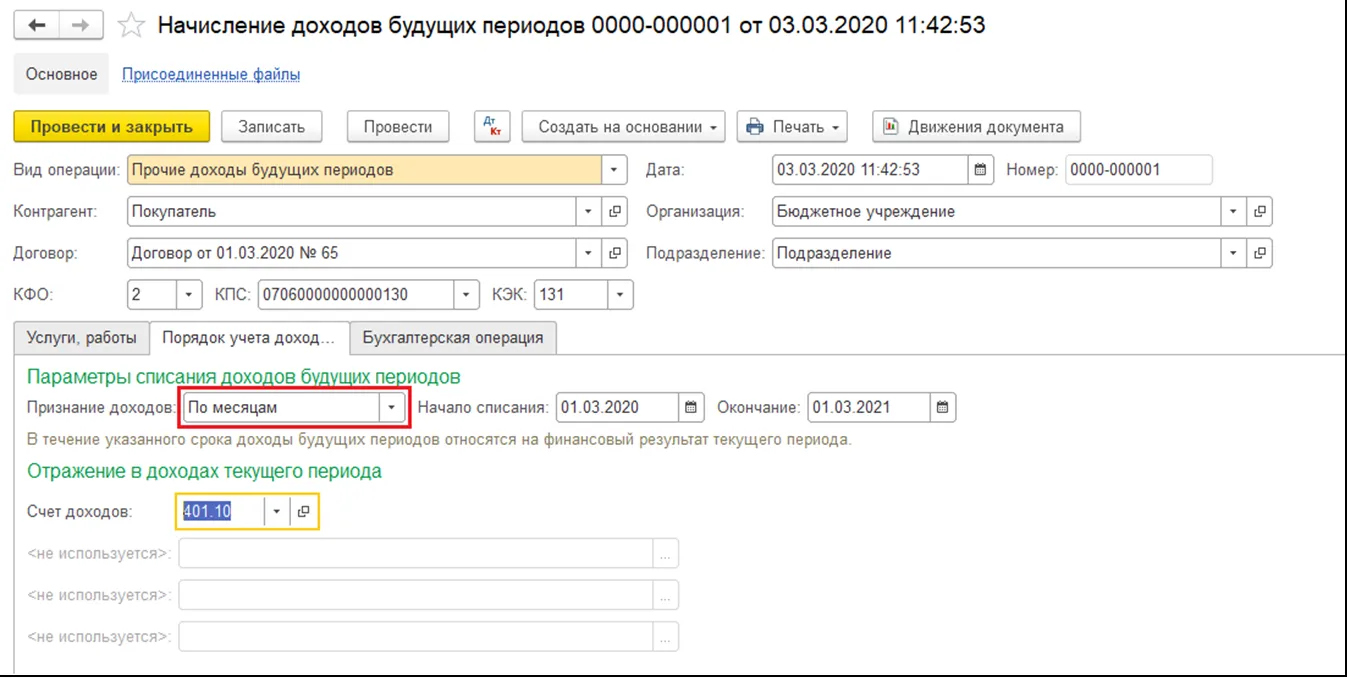This screenshot has width=1350, height=678.
Task: Add document to favorites with star
Action: 131,27
